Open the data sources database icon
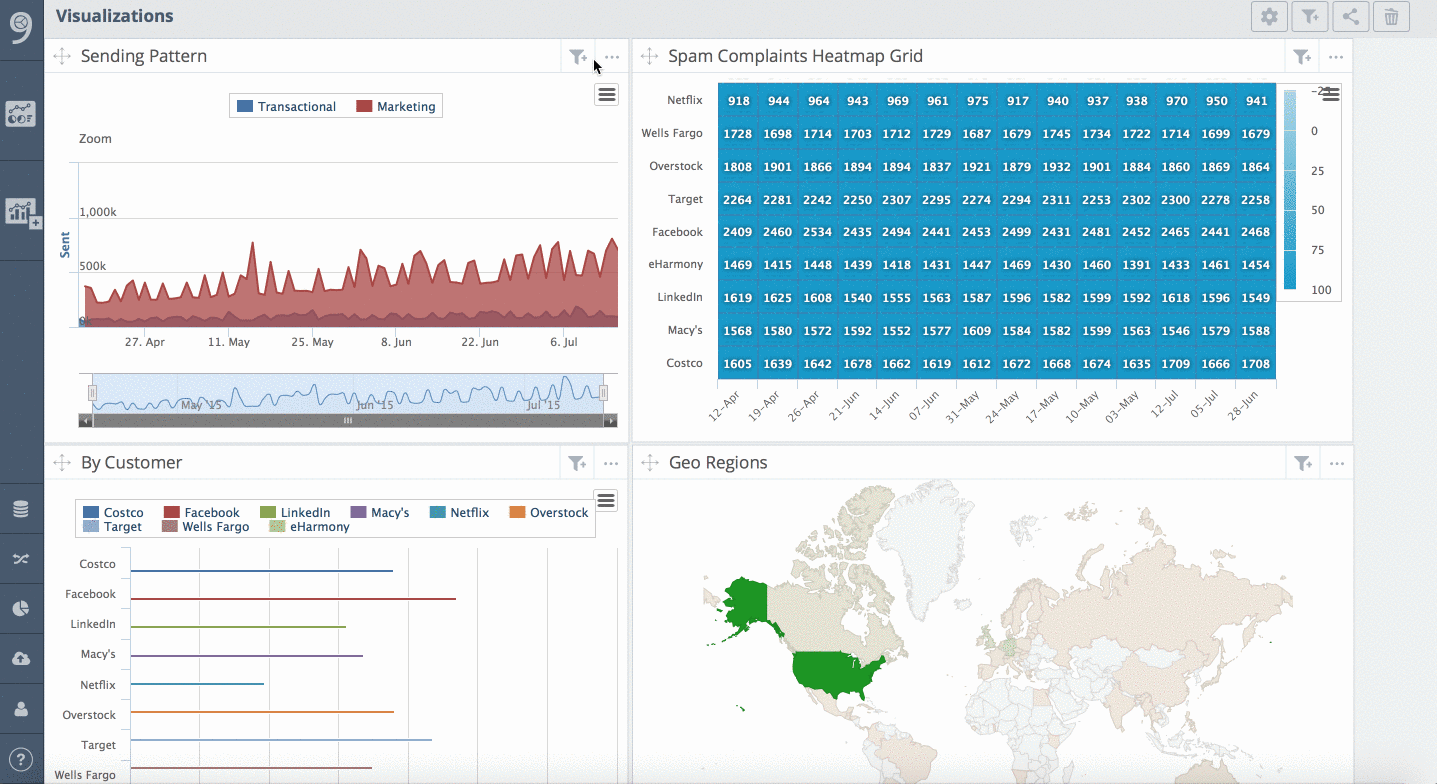Image resolution: width=1437 pixels, height=784 pixels. 22,508
